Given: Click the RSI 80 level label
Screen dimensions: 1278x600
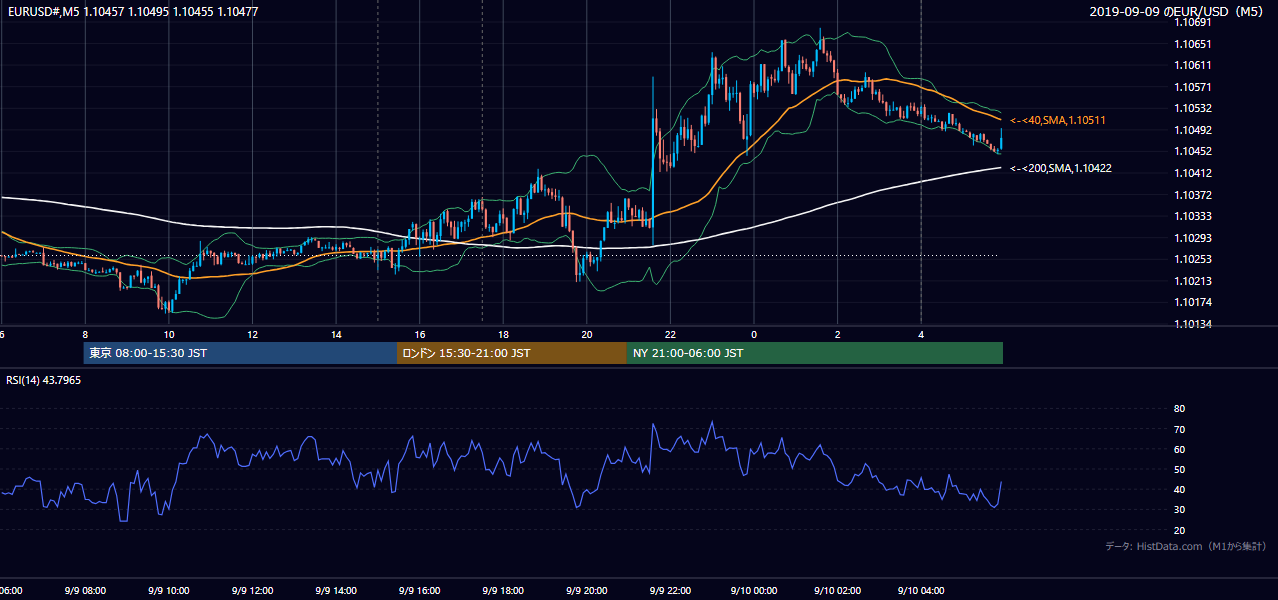Looking at the screenshot, I should point(1179,409).
